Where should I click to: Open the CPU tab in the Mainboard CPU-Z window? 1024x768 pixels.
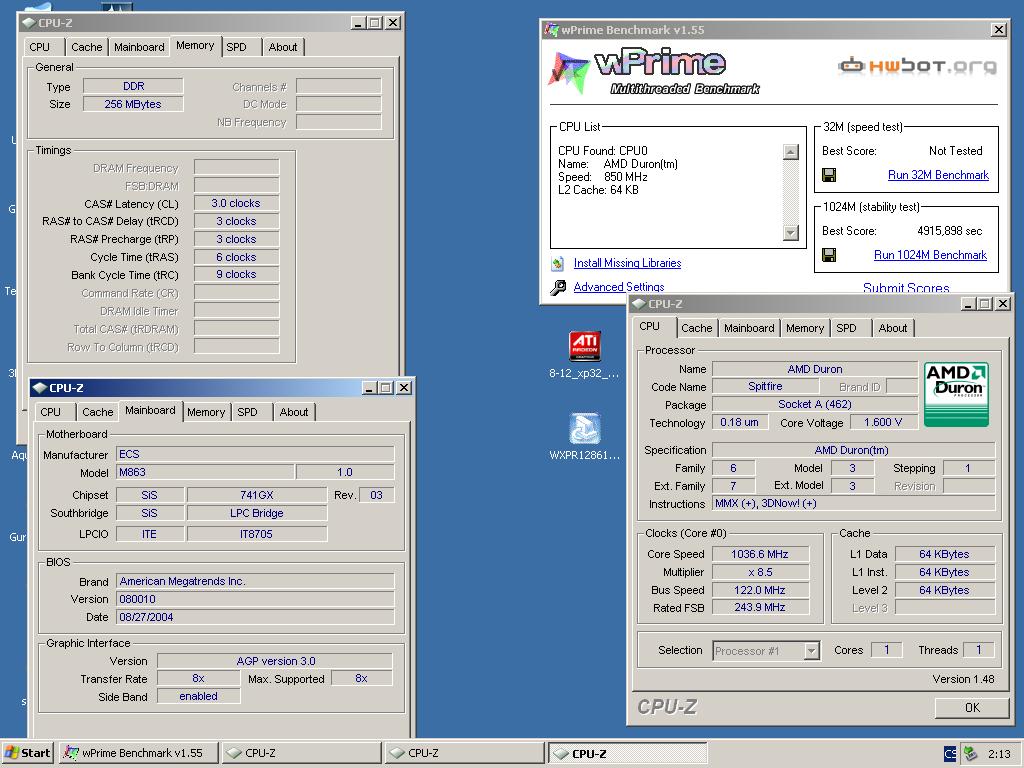(50, 412)
